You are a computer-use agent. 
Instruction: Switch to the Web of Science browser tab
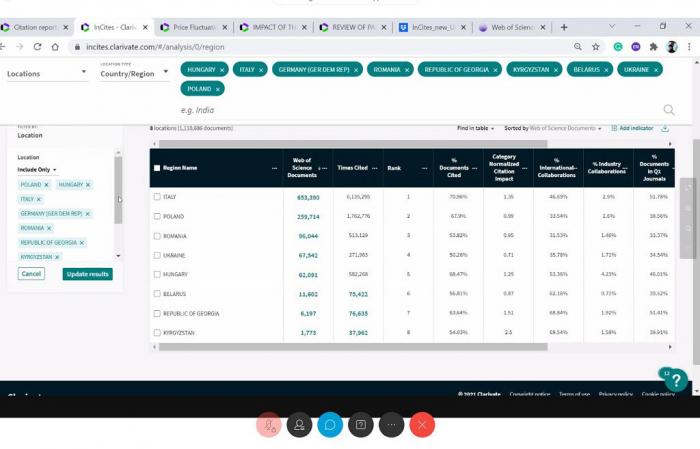coord(510,27)
